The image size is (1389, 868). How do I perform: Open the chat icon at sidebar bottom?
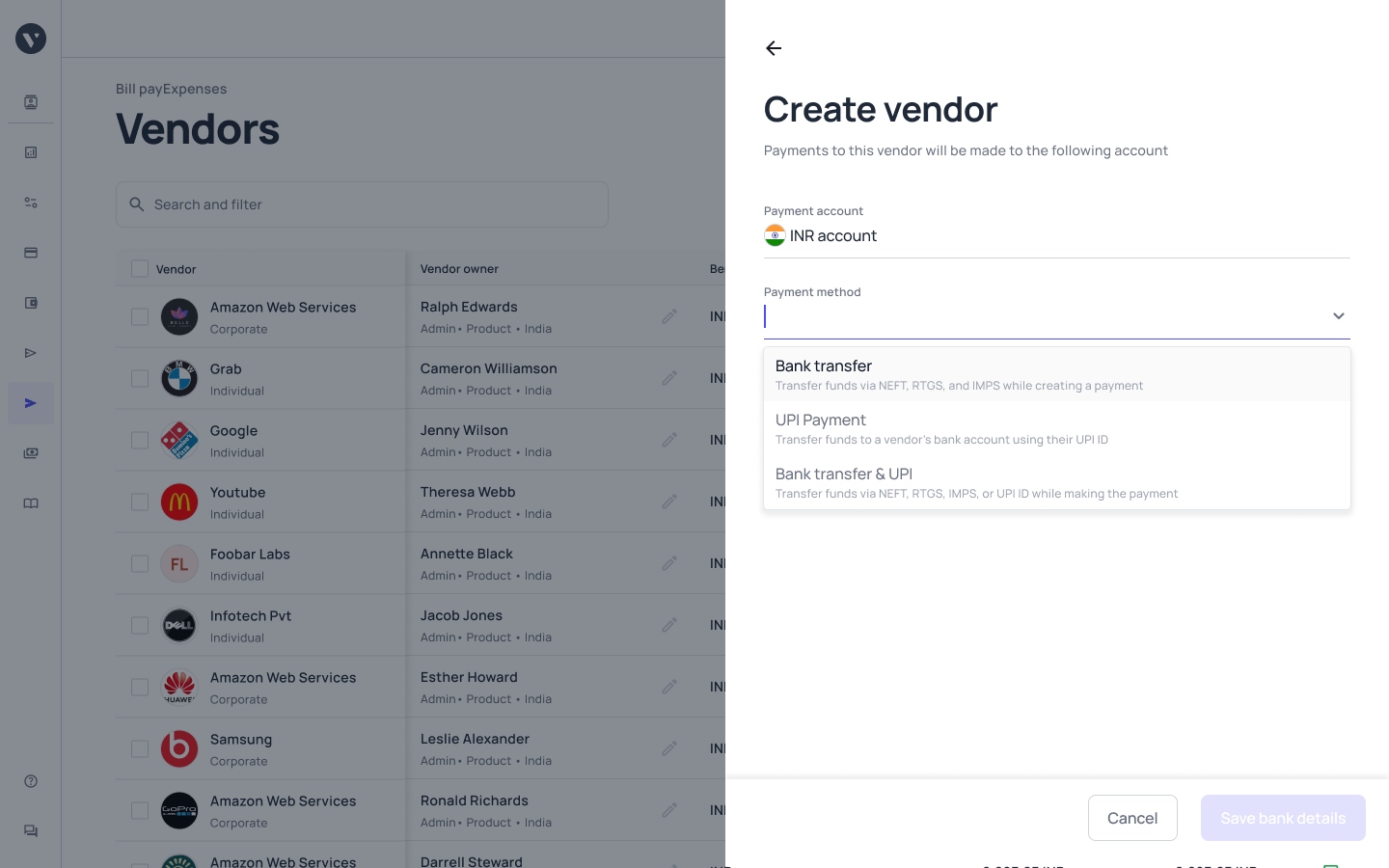tap(31, 831)
